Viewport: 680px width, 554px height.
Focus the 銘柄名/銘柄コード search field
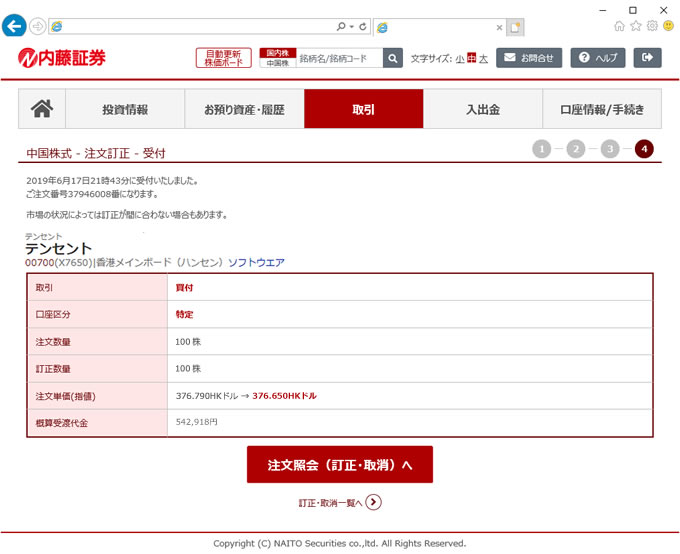click(340, 58)
